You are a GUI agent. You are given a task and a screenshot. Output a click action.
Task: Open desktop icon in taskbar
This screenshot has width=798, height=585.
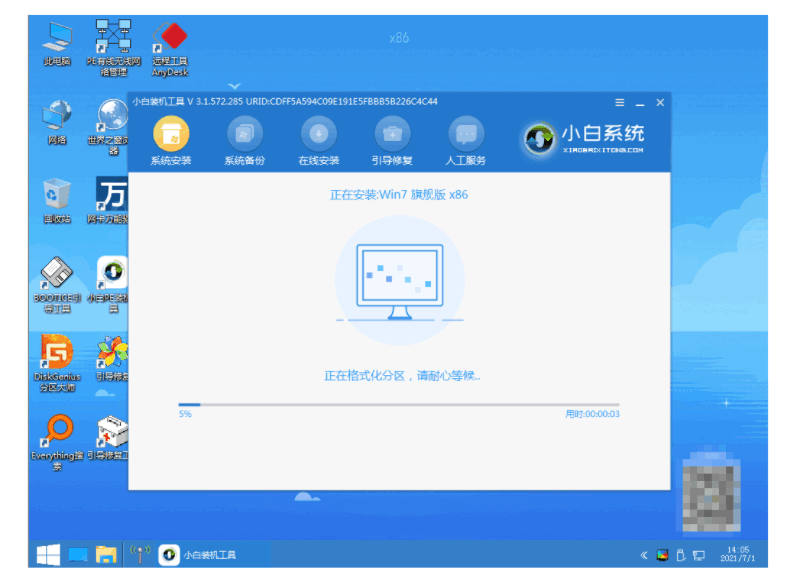[x=78, y=555]
